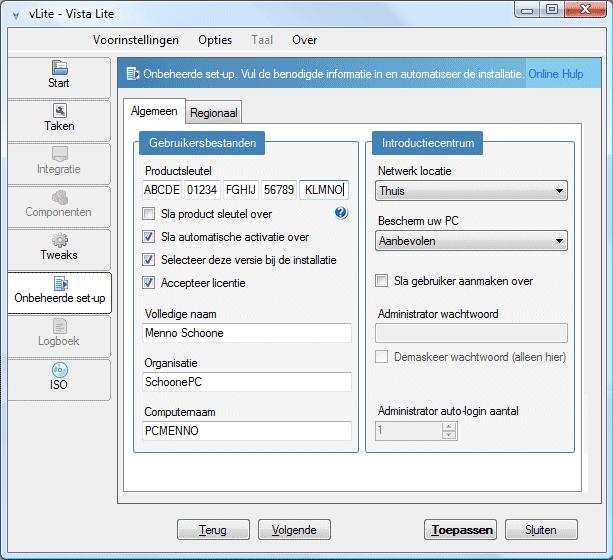Maximize the vLite window
This screenshot has height=560, width=613.
pos(552,9)
